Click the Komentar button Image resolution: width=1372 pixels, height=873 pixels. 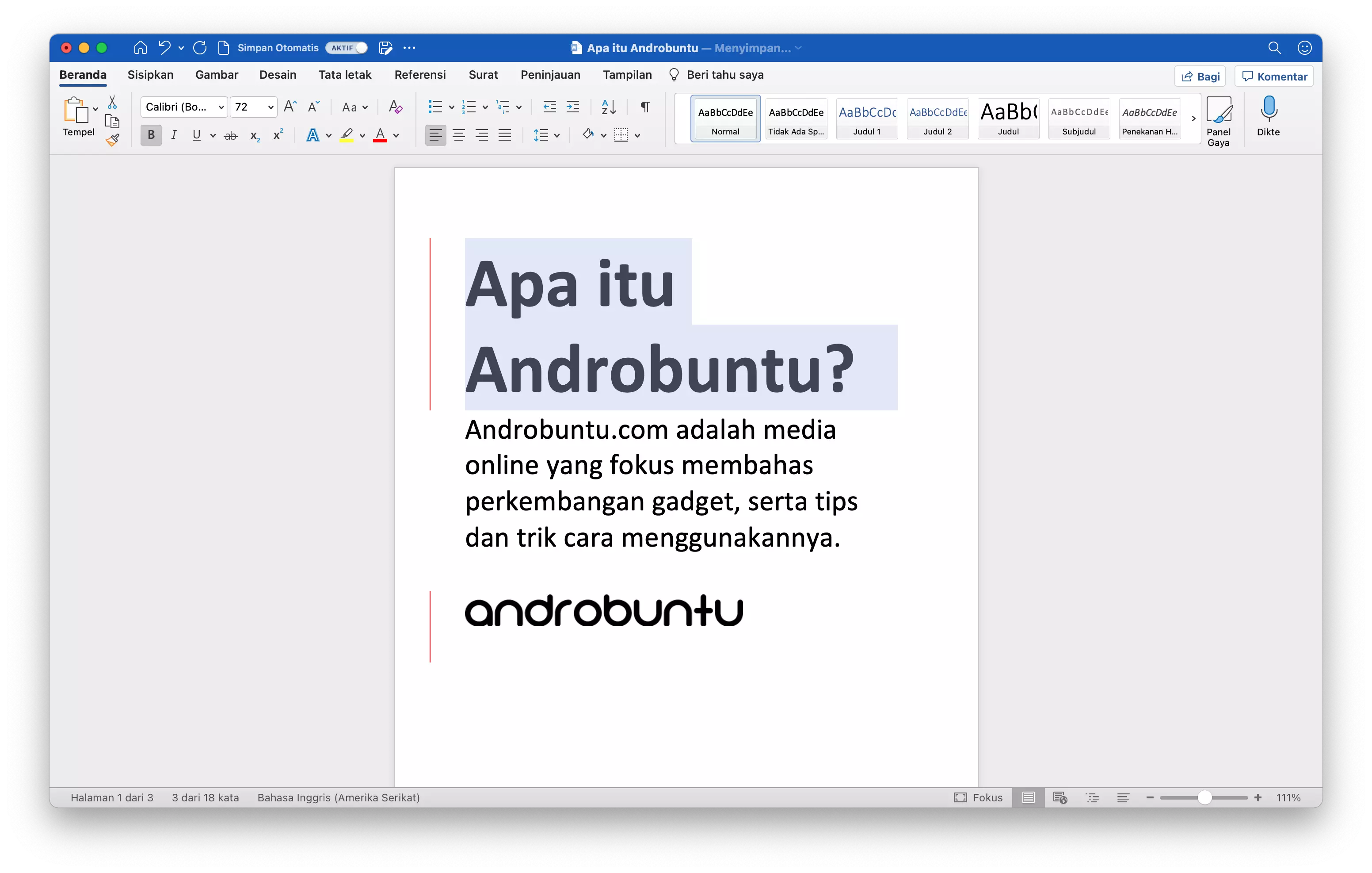[1274, 77]
